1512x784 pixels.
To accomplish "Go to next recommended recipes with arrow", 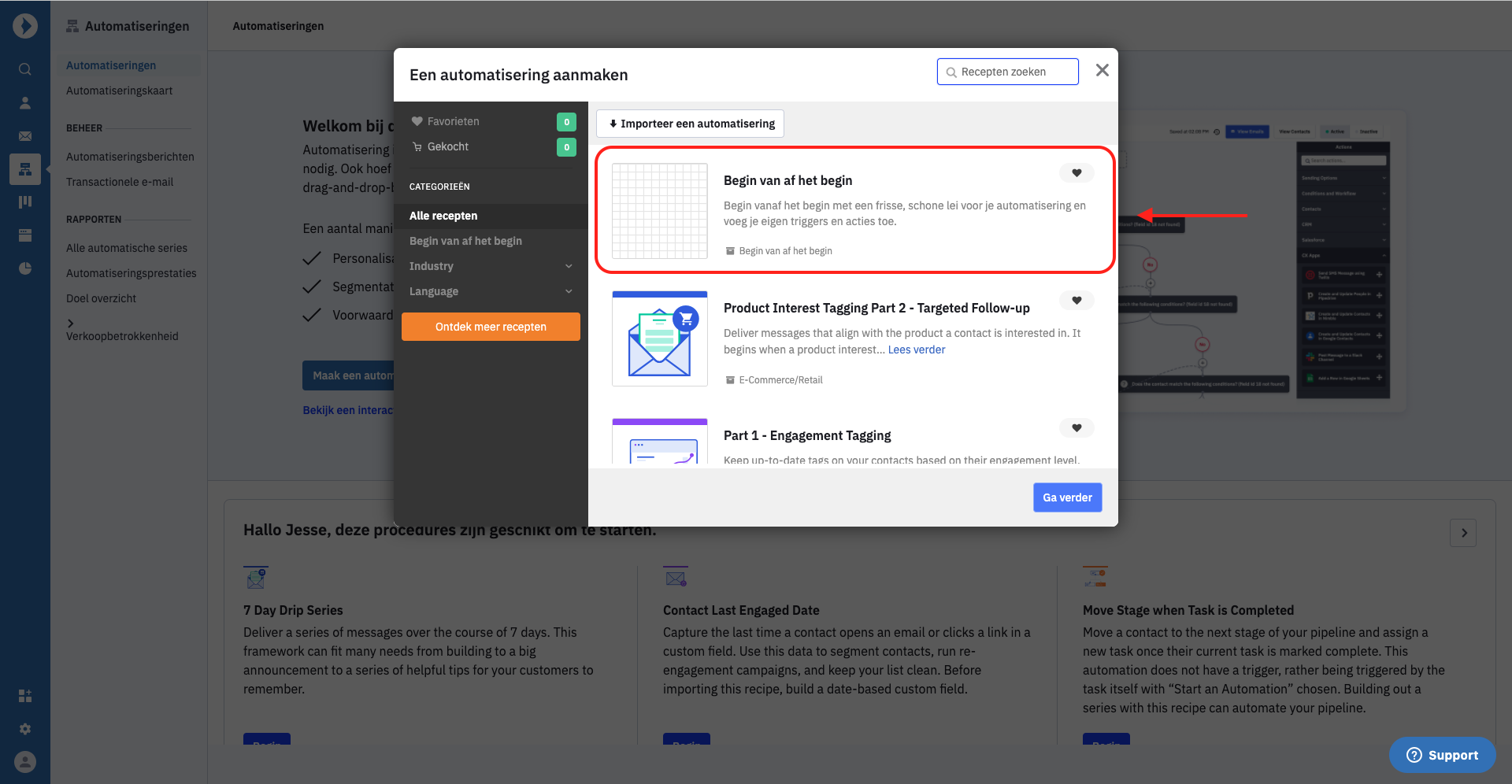I will (1463, 533).
